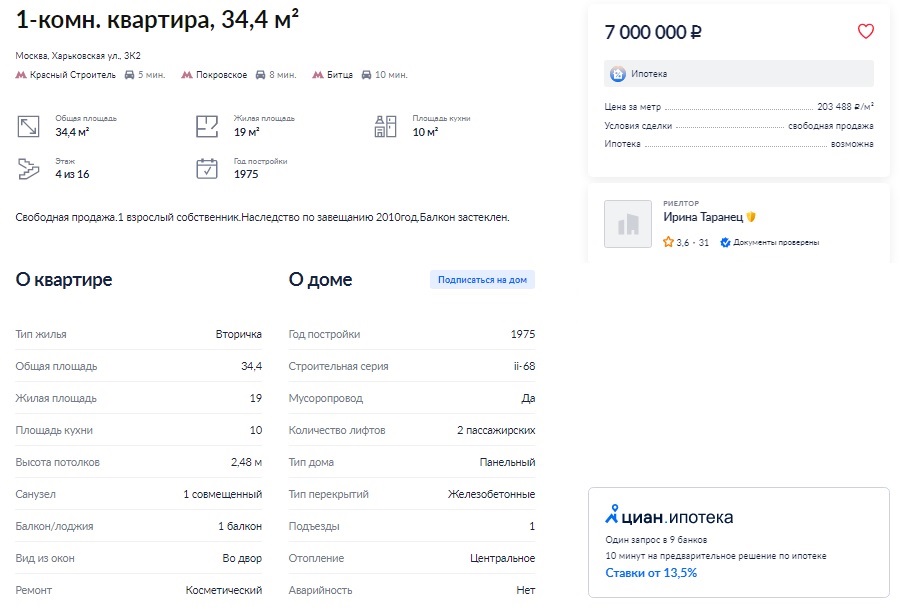Click the Красный Строитель metro icon
This screenshot has height=616, width=900.
point(21,75)
